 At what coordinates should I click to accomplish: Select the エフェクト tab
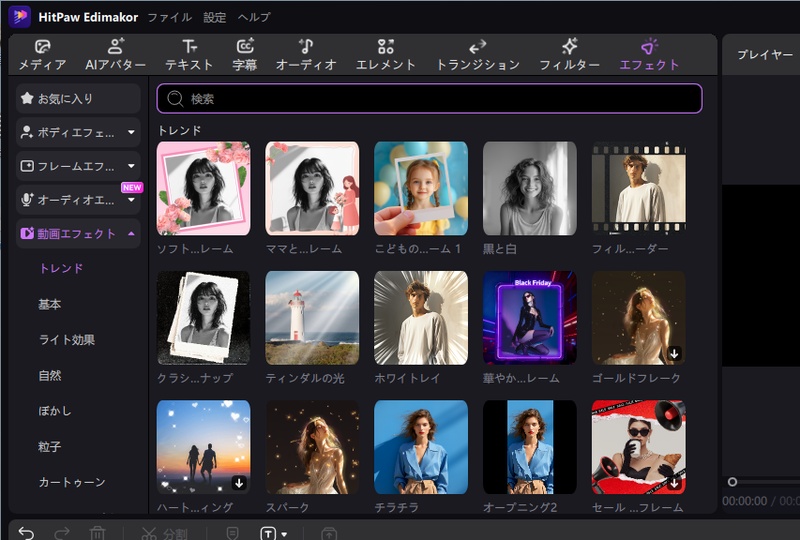(x=649, y=55)
